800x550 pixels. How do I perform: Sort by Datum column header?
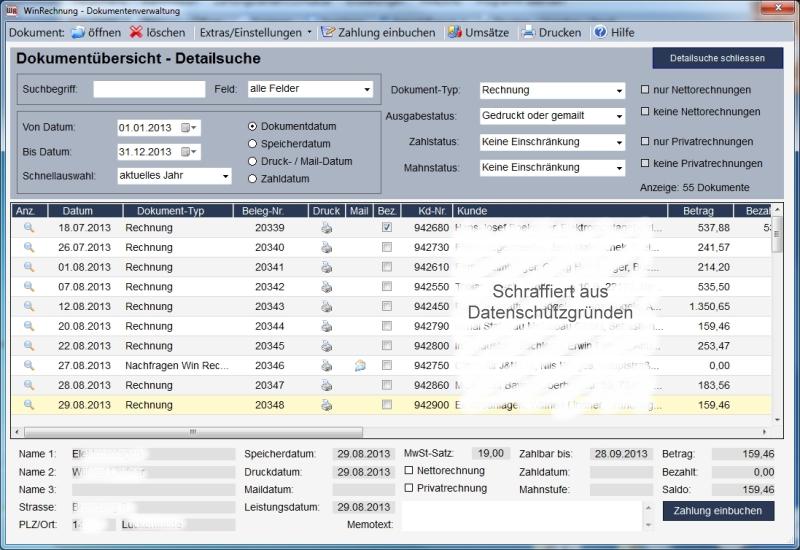85,211
